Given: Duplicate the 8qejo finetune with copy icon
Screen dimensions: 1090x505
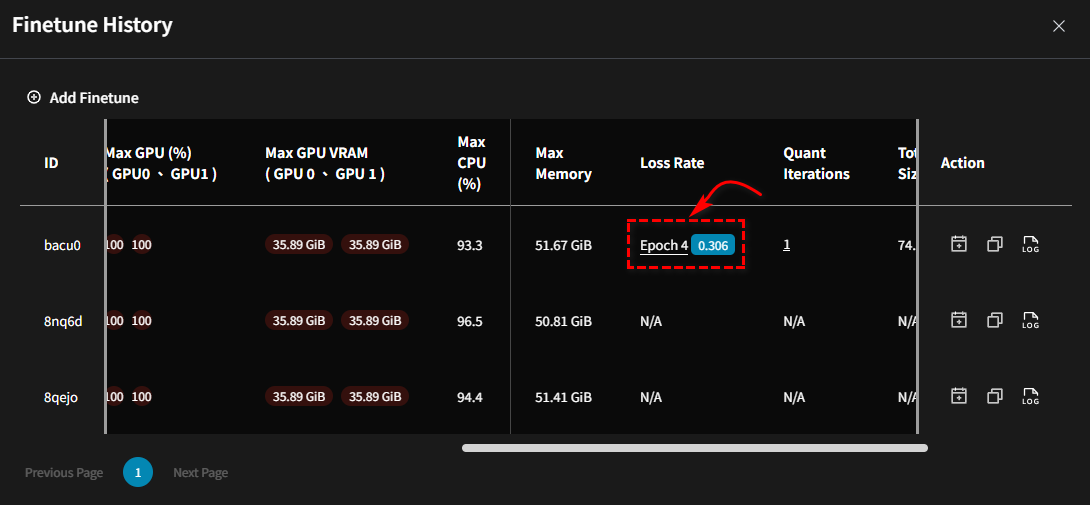Looking at the screenshot, I should (x=994, y=396).
